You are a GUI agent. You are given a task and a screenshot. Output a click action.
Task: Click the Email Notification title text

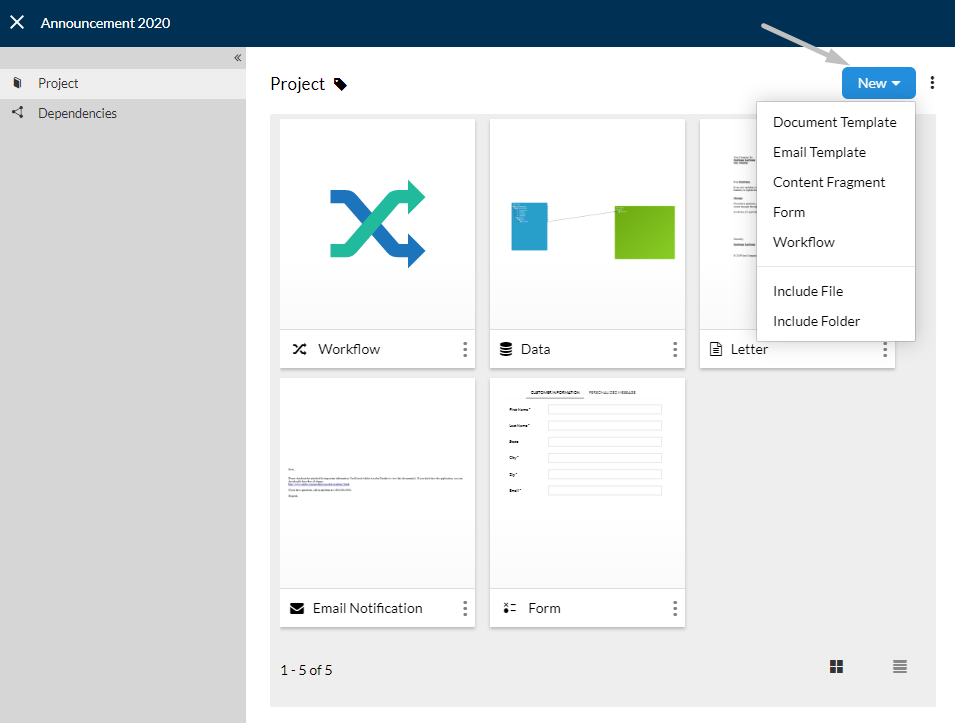tap(367, 608)
